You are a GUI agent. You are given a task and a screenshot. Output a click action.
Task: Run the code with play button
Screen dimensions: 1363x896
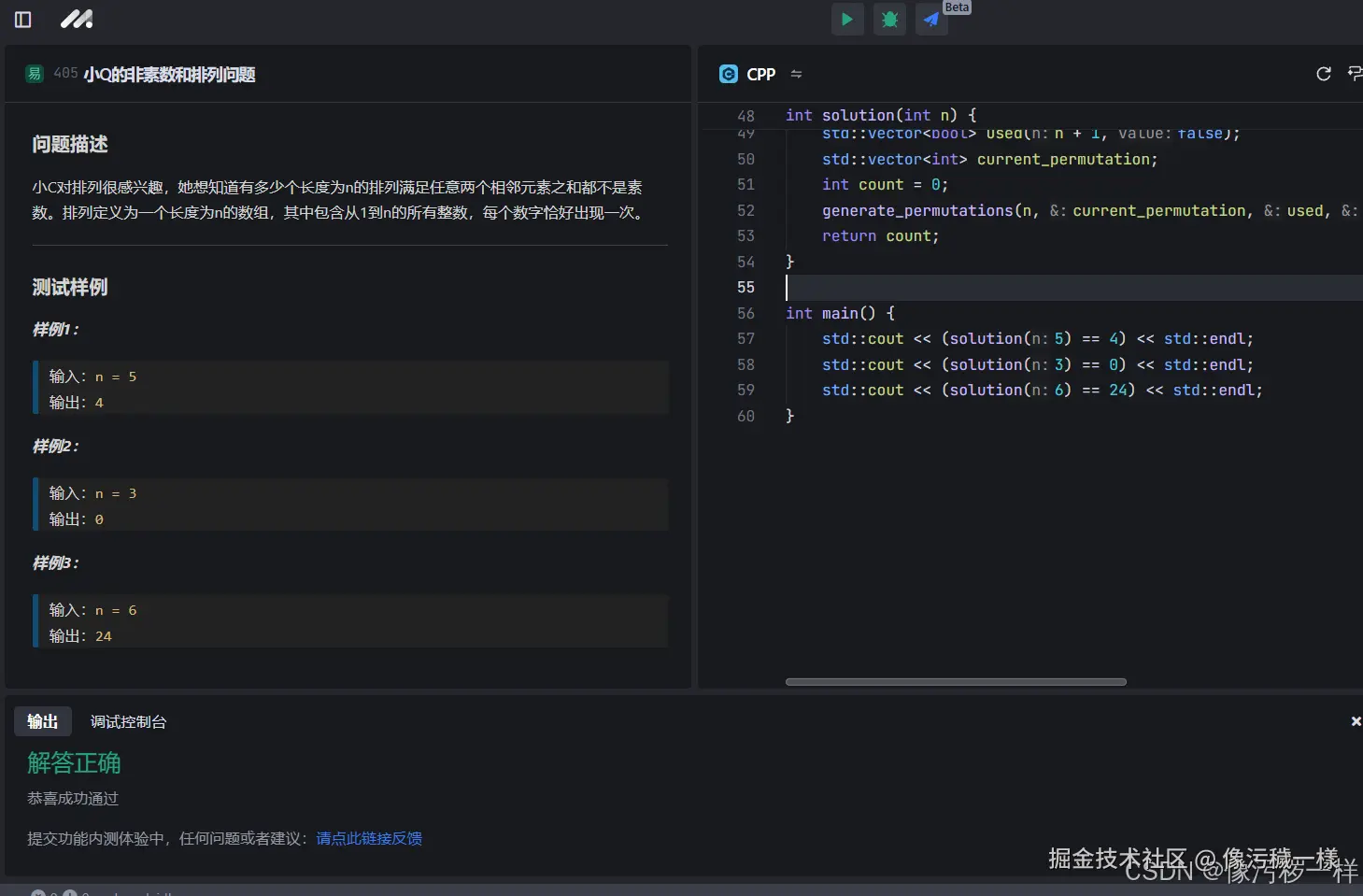(847, 19)
